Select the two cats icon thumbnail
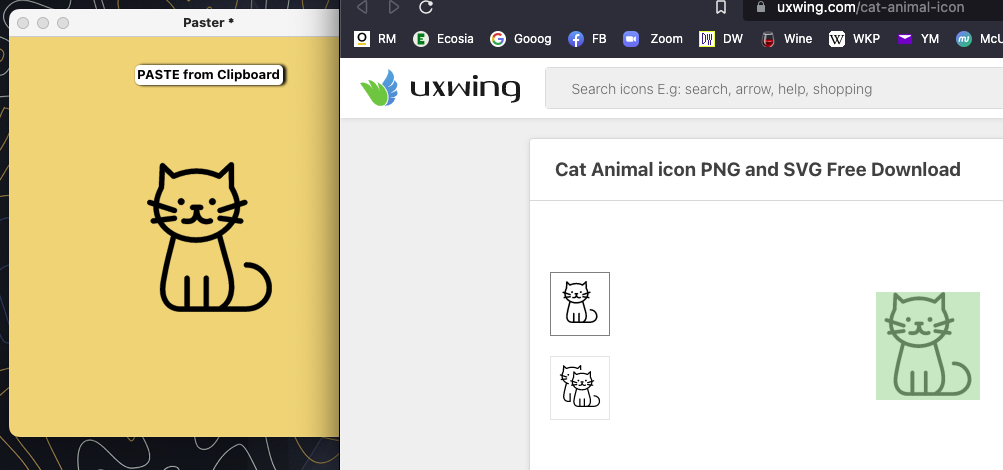1003x470 pixels. point(580,388)
